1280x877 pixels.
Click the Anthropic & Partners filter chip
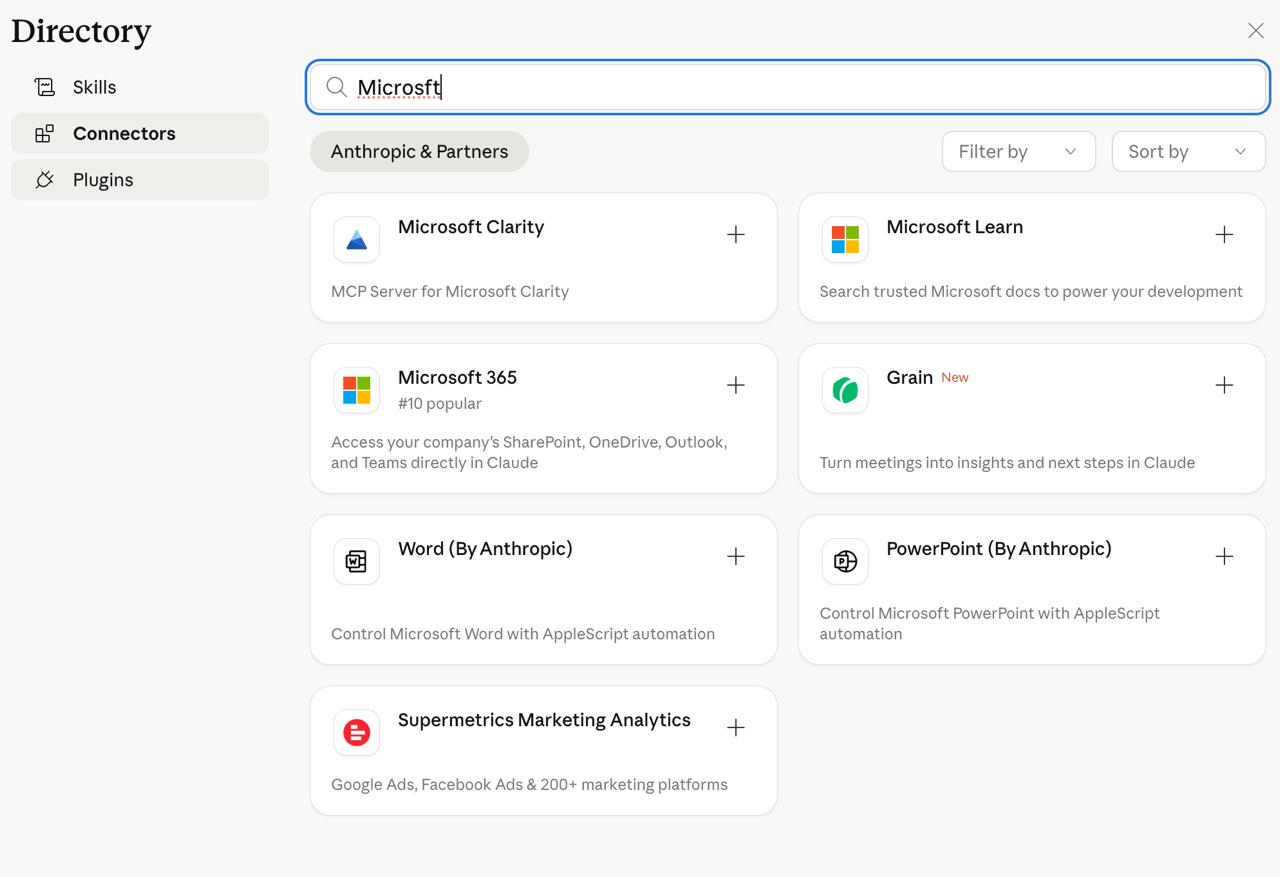(419, 151)
